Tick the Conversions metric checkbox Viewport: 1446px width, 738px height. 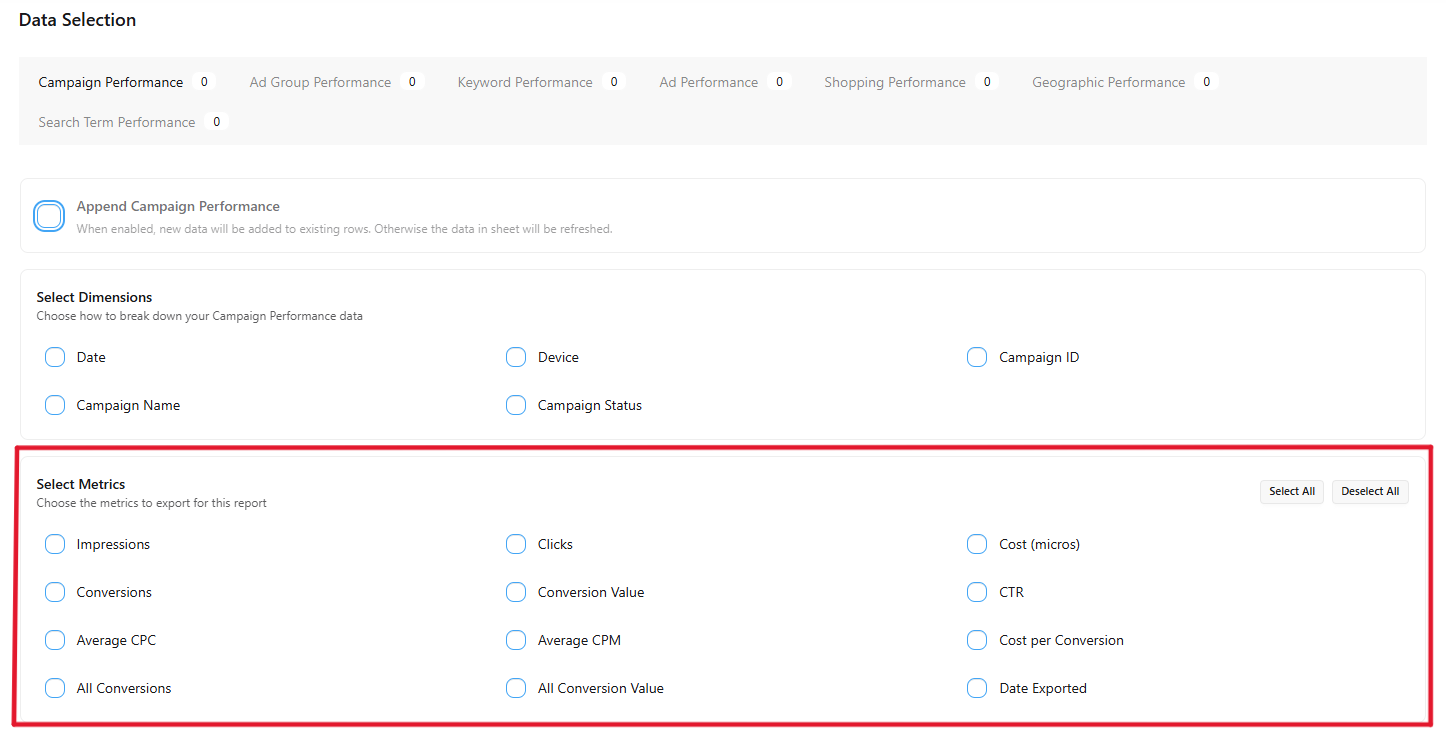[x=55, y=592]
